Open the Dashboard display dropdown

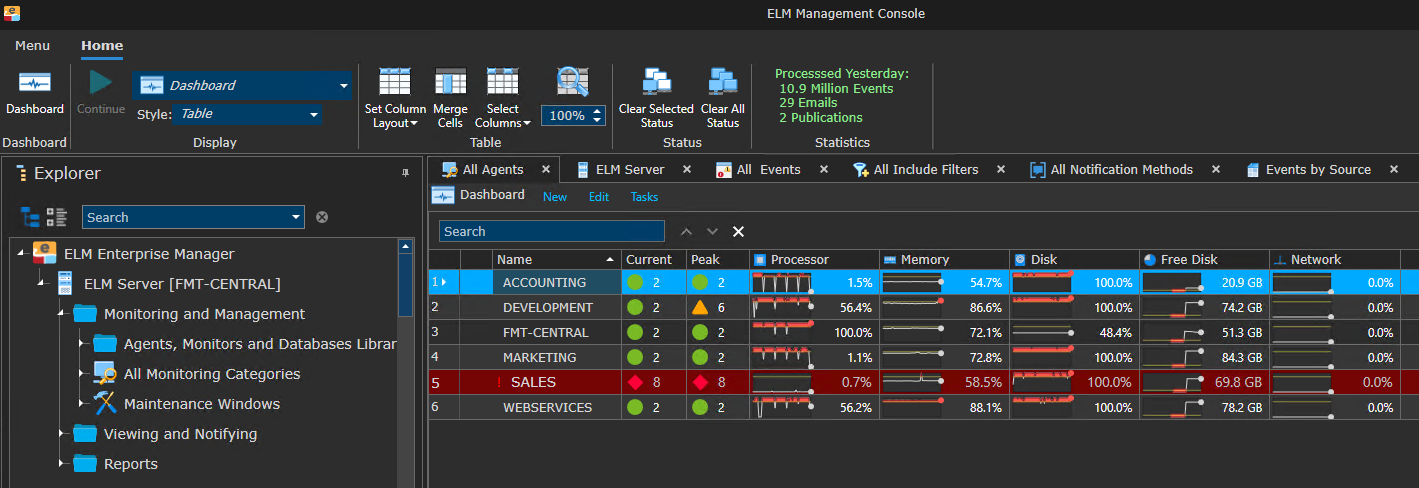coord(343,86)
